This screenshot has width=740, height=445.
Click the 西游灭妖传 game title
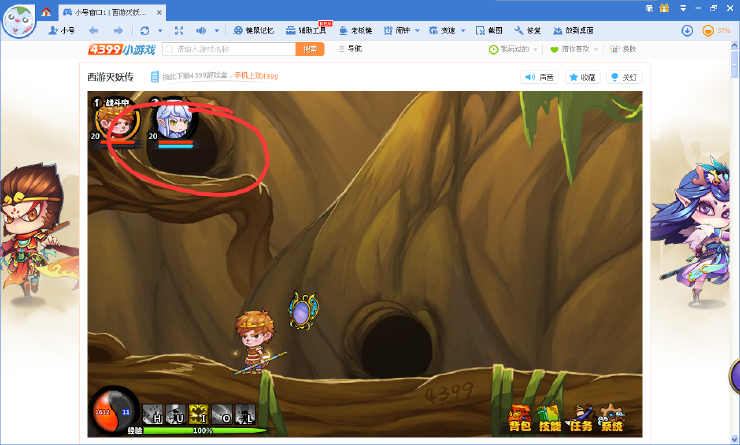[x=110, y=77]
